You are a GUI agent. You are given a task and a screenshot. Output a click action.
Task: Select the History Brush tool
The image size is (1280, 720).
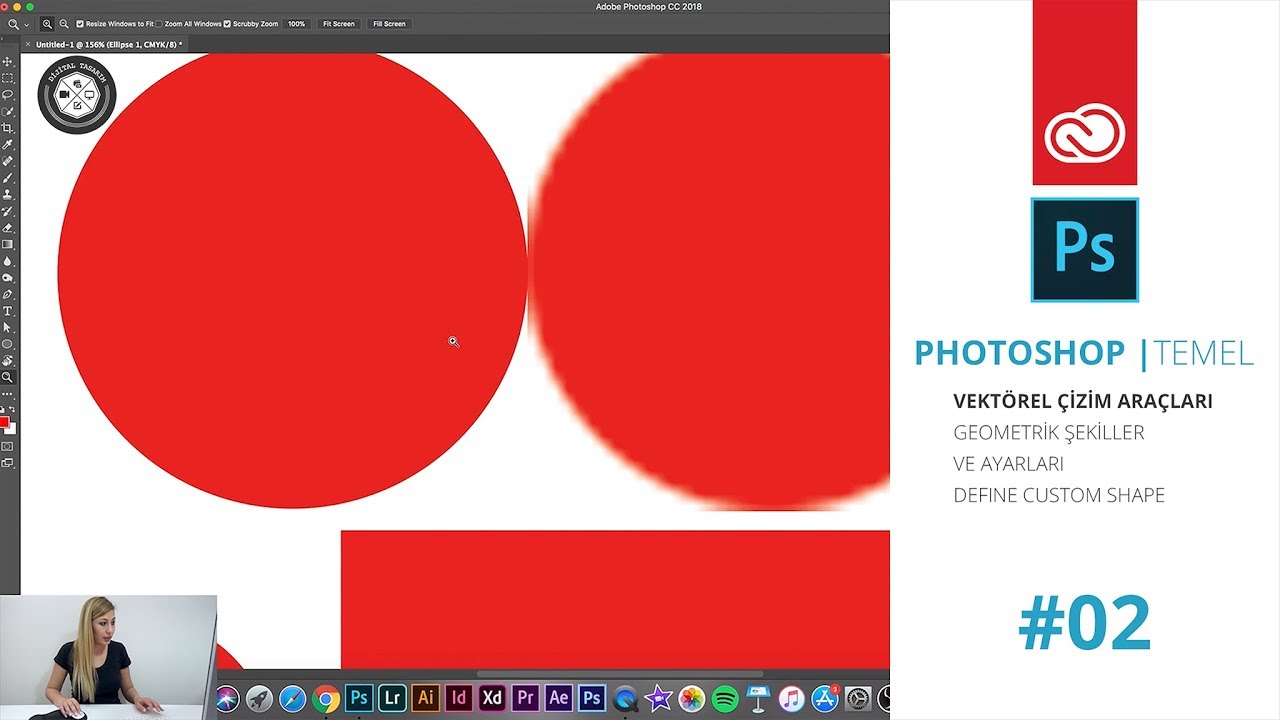pyautogui.click(x=8, y=211)
